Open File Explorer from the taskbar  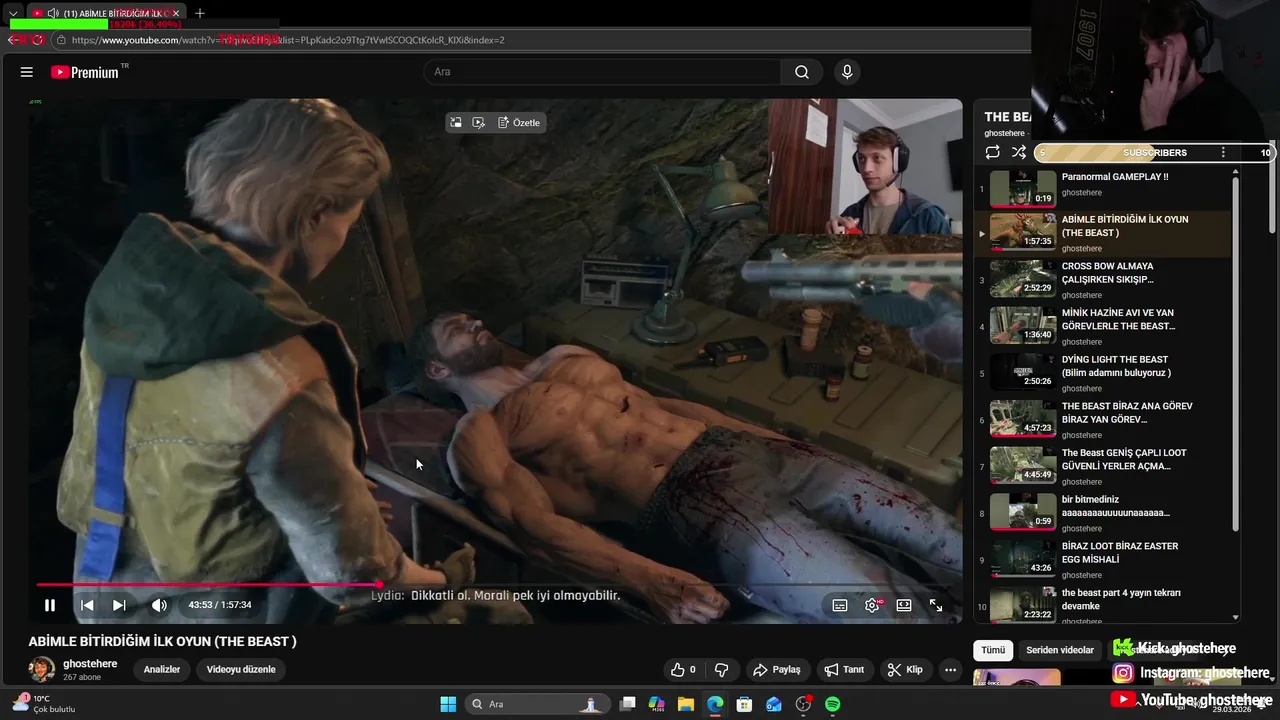pos(686,704)
